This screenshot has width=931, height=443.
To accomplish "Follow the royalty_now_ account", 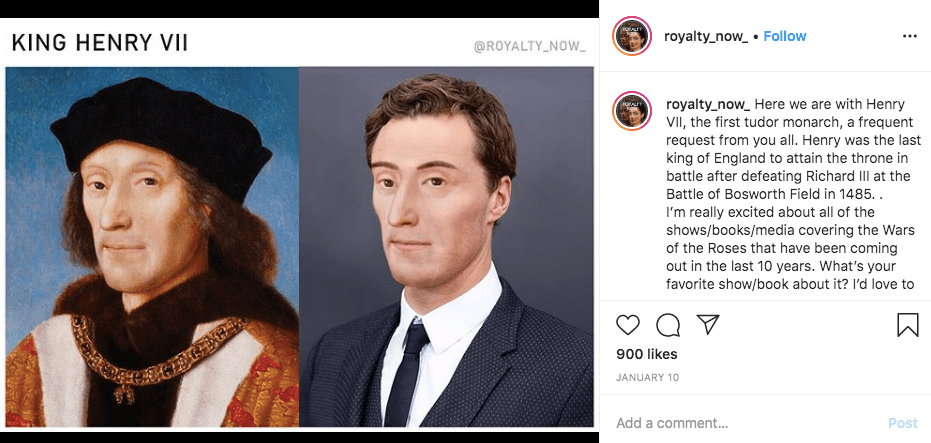I will (x=785, y=36).
